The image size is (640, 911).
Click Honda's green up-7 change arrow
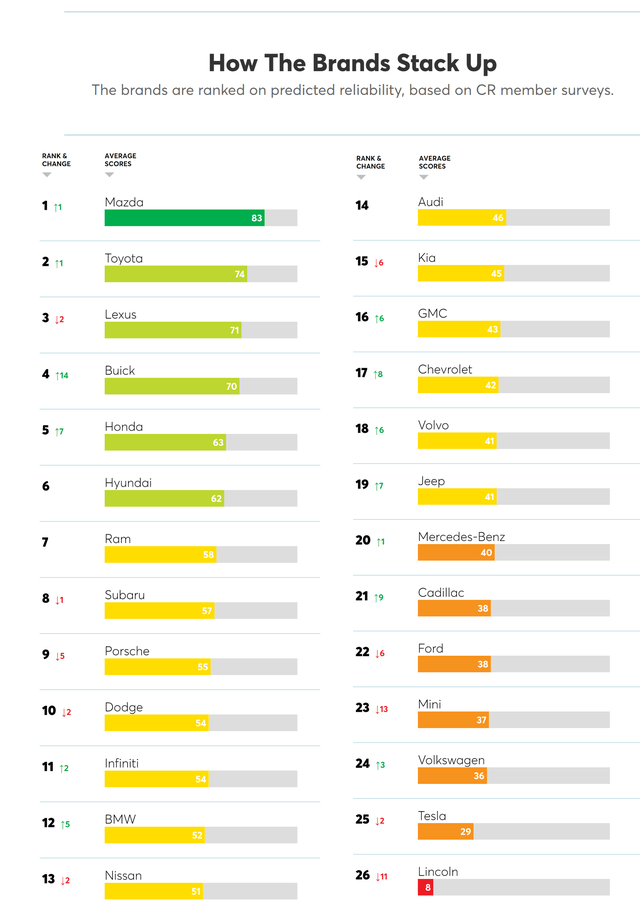[x=56, y=431]
